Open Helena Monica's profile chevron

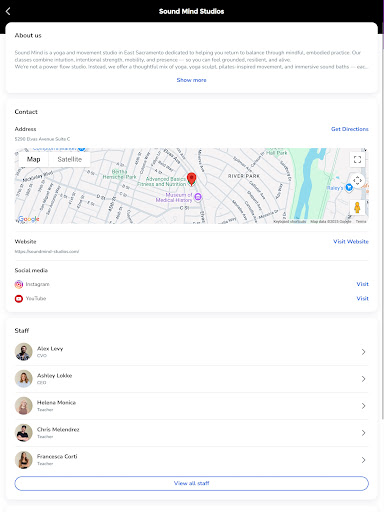coord(363,406)
